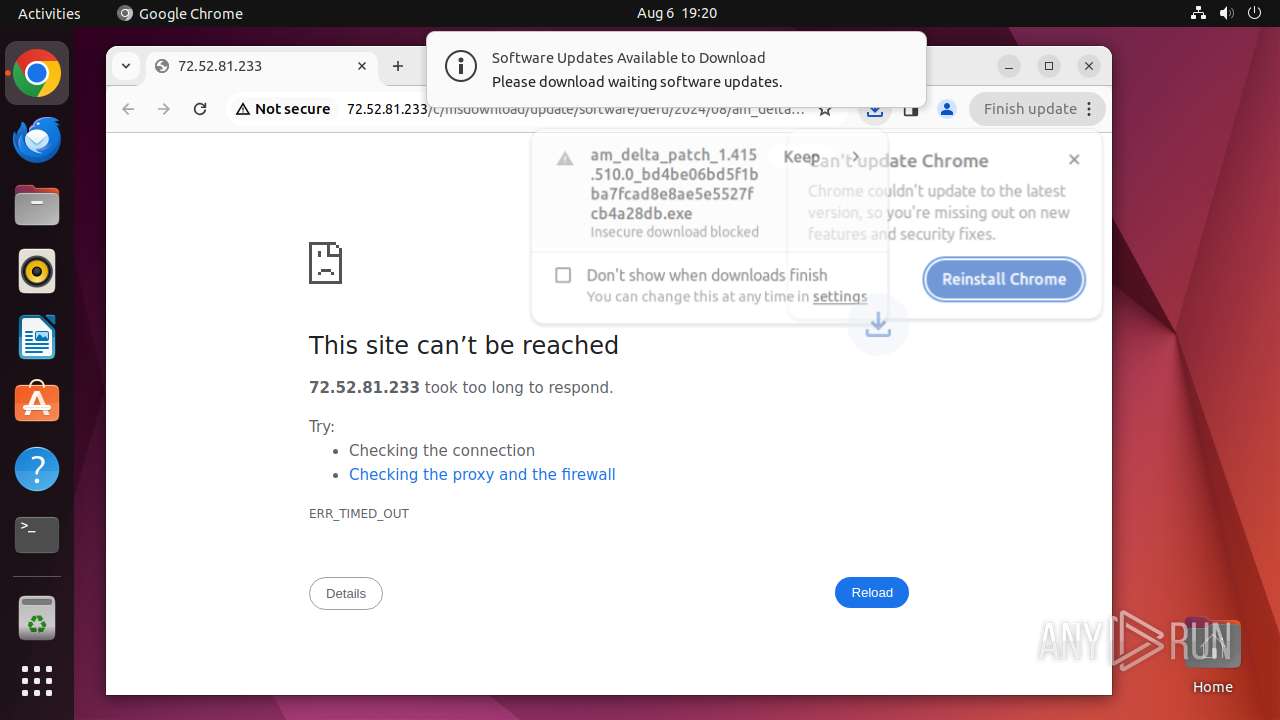Open the Files manager dock icon
Screen dimensions: 1280x720
point(37,206)
